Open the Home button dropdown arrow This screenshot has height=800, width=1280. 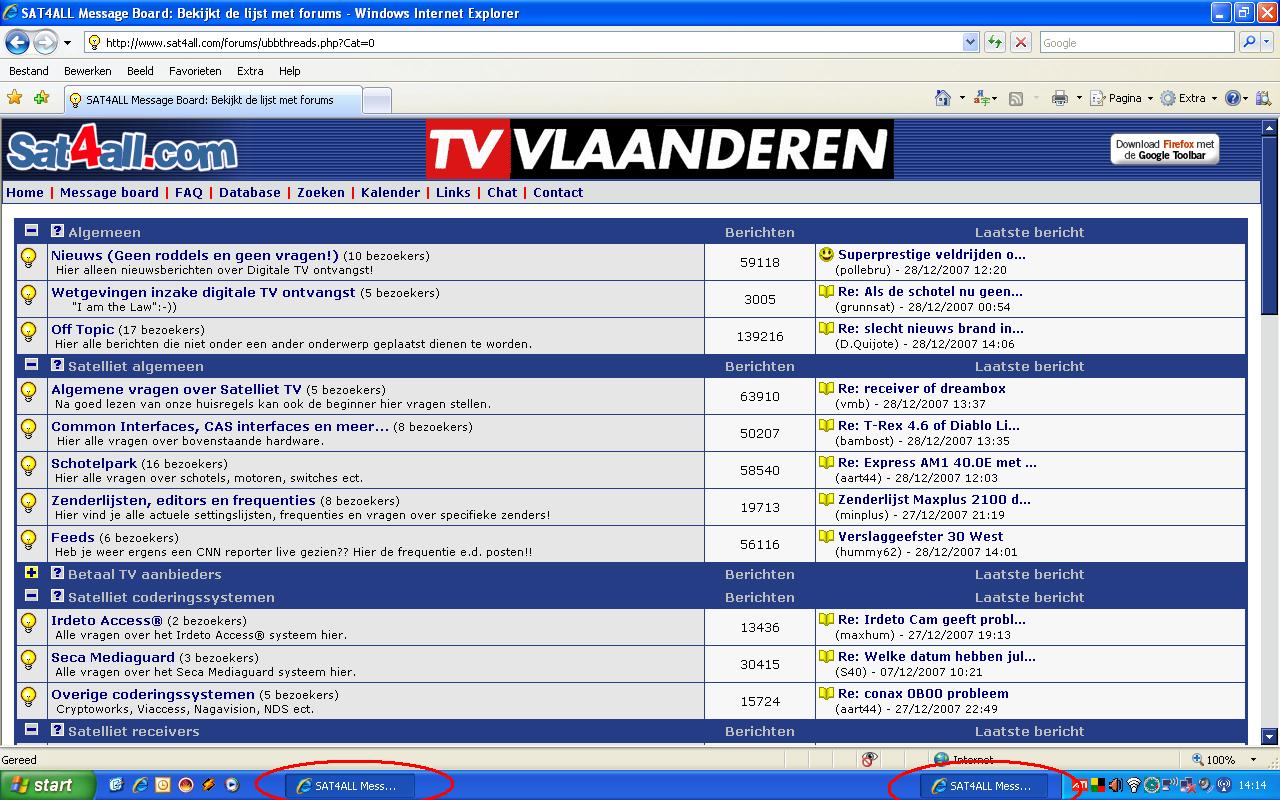point(962,98)
